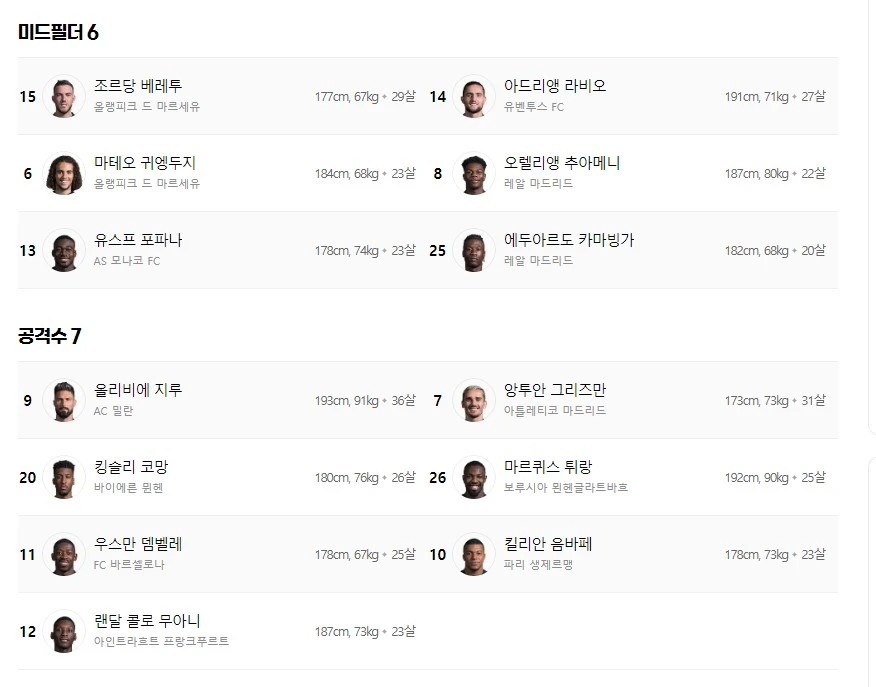The width and height of the screenshot is (876, 687).
Task: Open the 에두아르도 카마빙가 name link
Action: coord(569,241)
